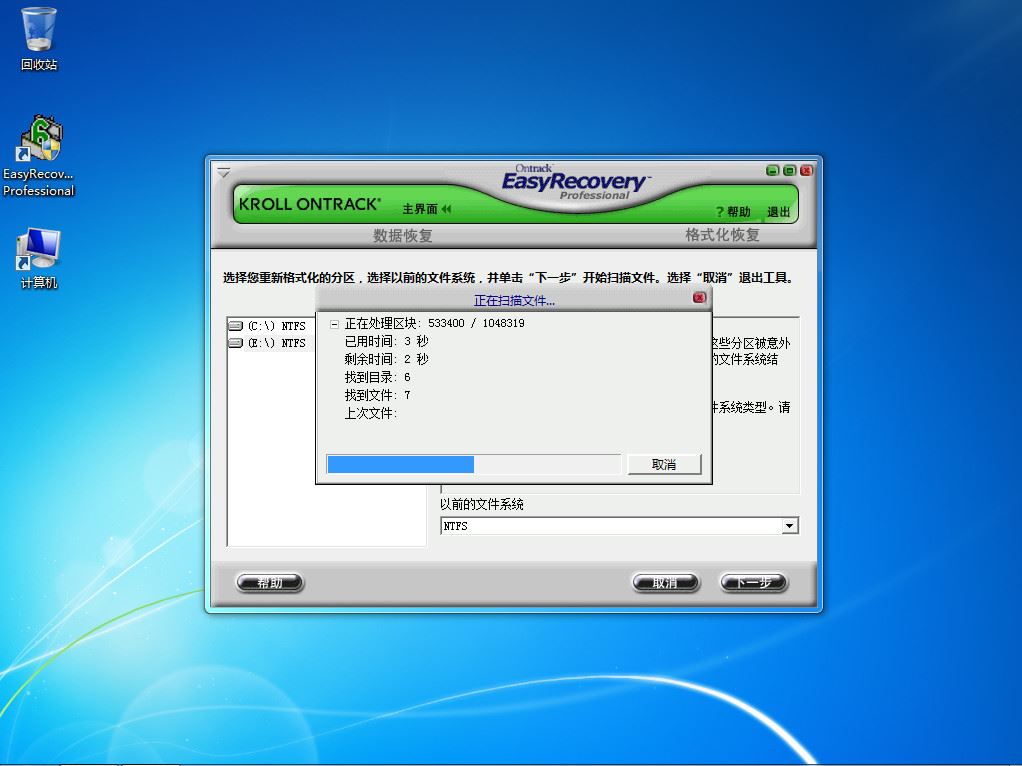Click the double-arrow beside 主界面
Screen dimensions: 1022x766
[x=446, y=209]
